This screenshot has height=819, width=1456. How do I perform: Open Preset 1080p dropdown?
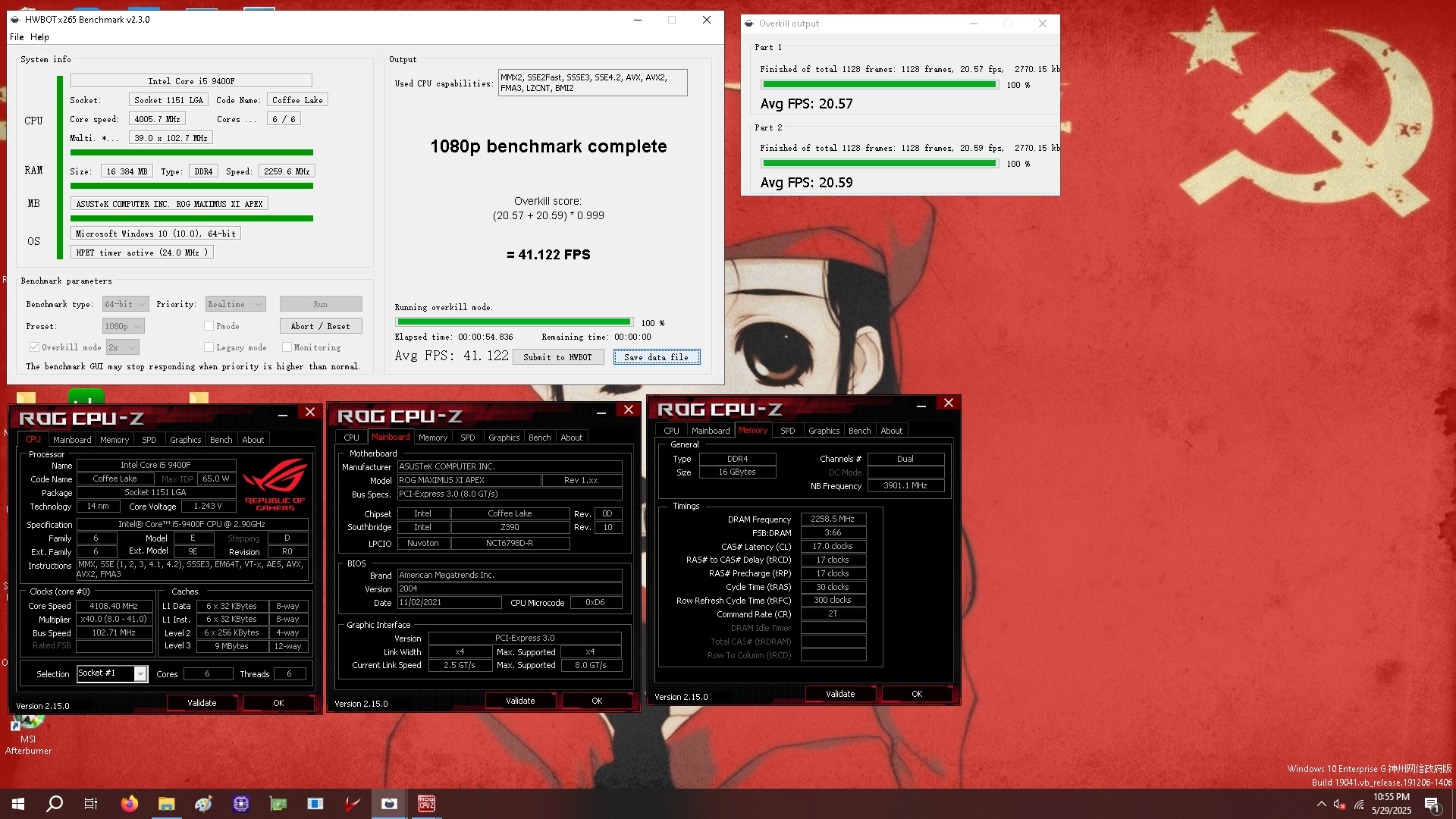point(123,326)
